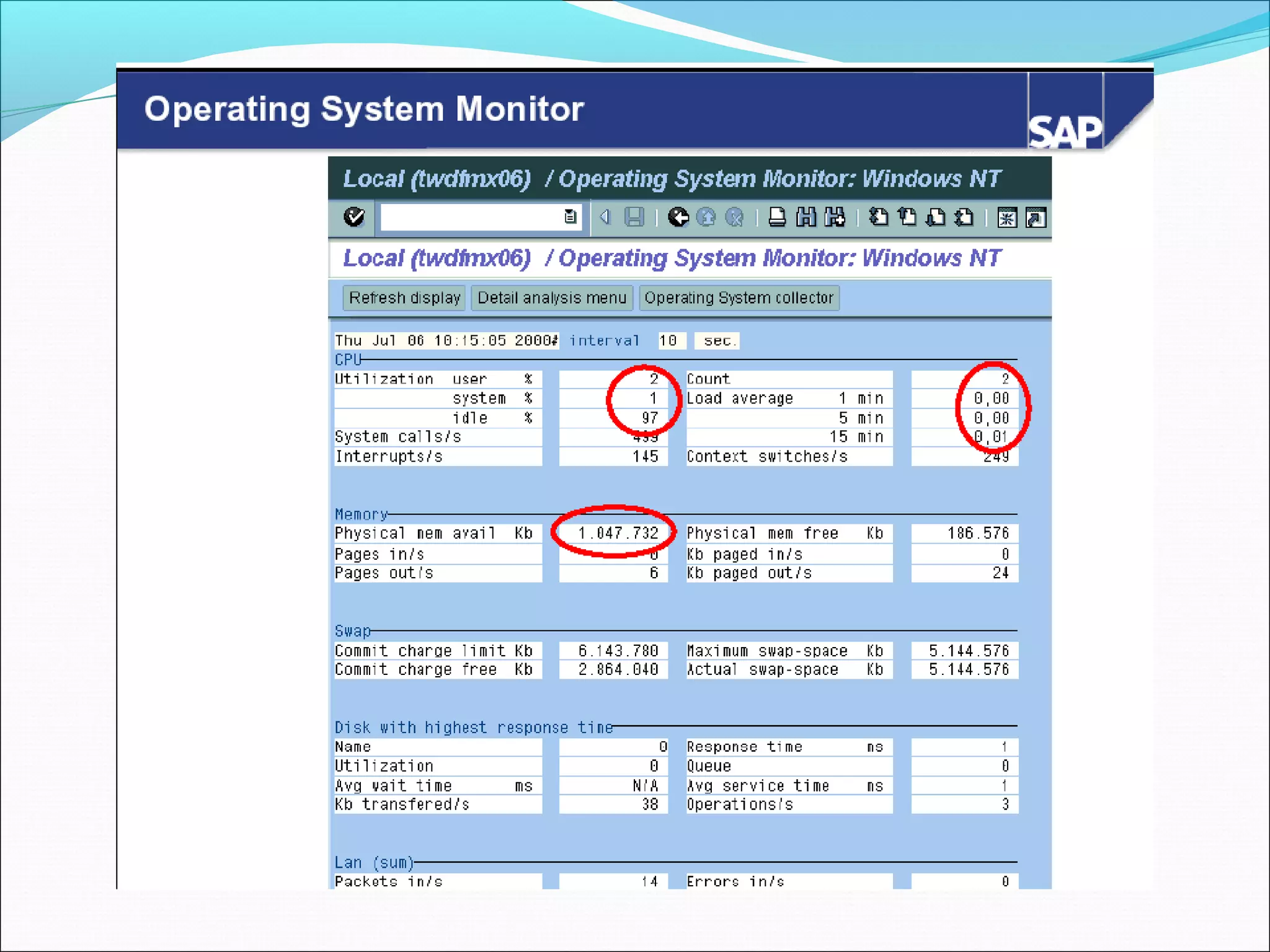This screenshot has width=1270, height=952.
Task: Click the Enter checkmark icon
Action: coord(354,217)
